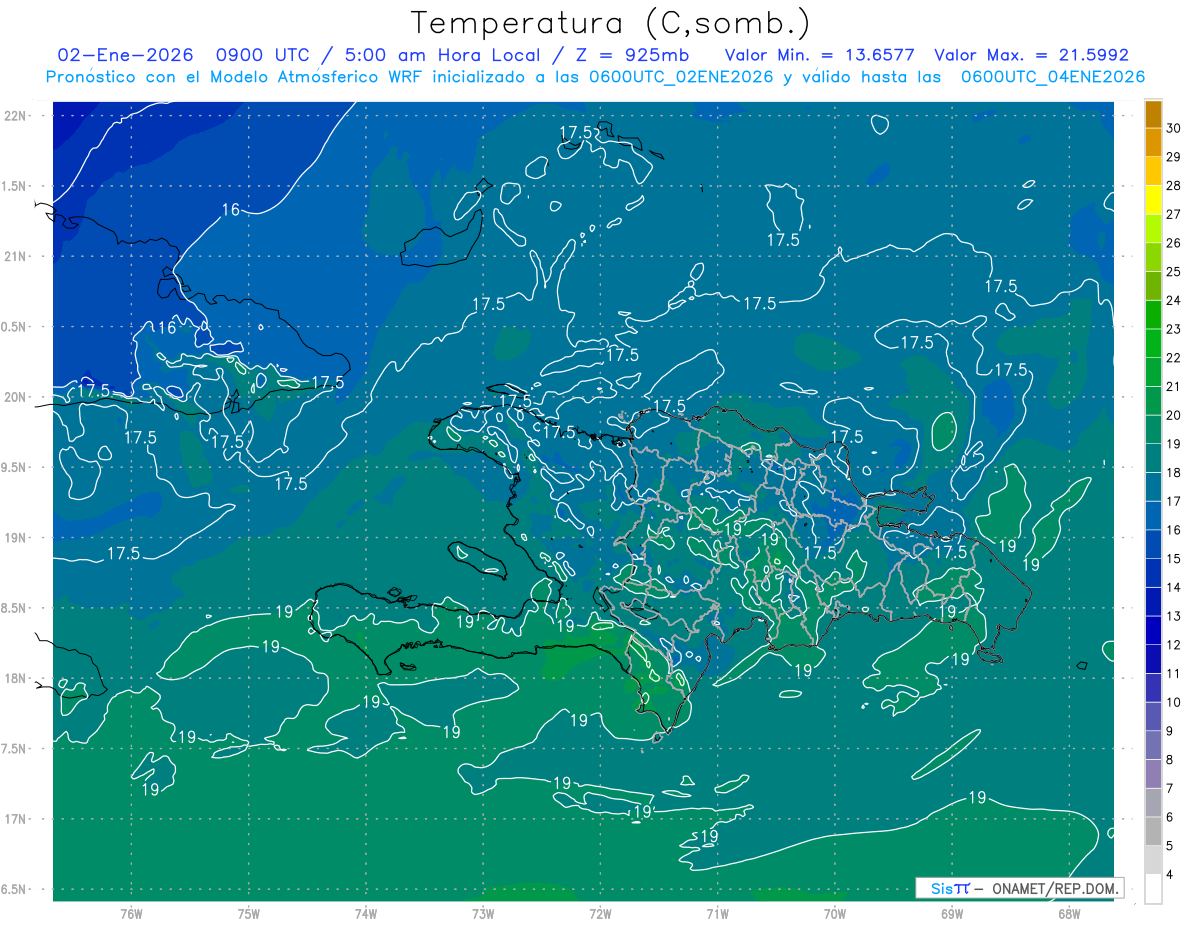Click the teal legend swatch between 18 and 19
The width and height of the screenshot is (1200, 927).
coord(1153,458)
